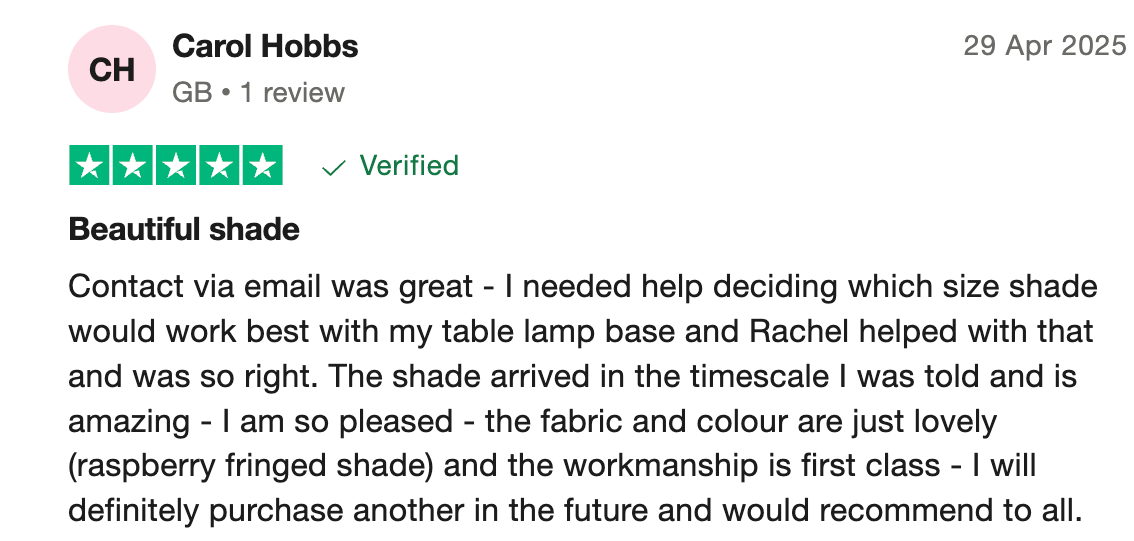
Task: Click the phrase raspberry fringed shade
Action: click(x=251, y=467)
